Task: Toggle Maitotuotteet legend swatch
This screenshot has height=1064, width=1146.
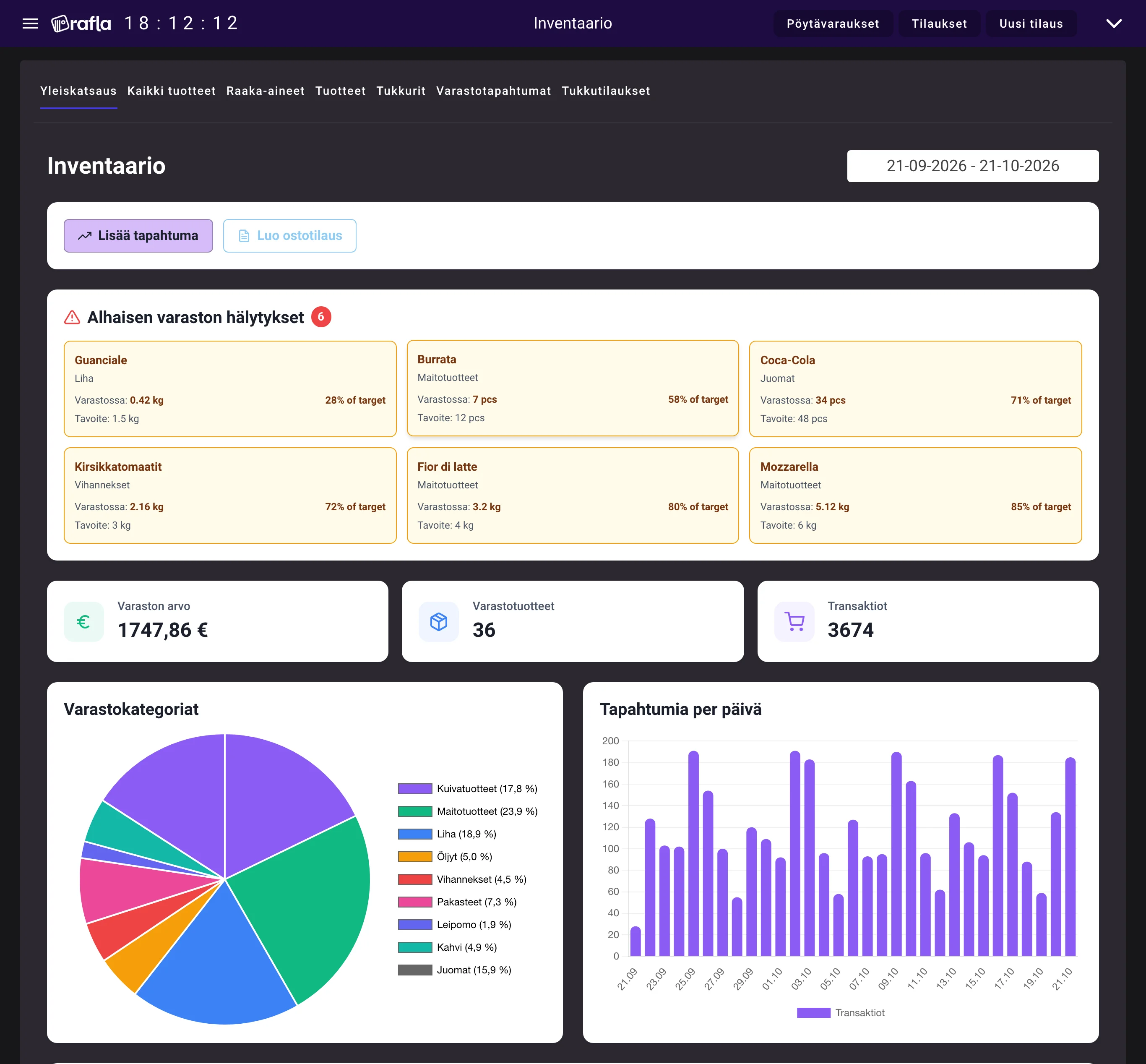Action: [x=414, y=811]
